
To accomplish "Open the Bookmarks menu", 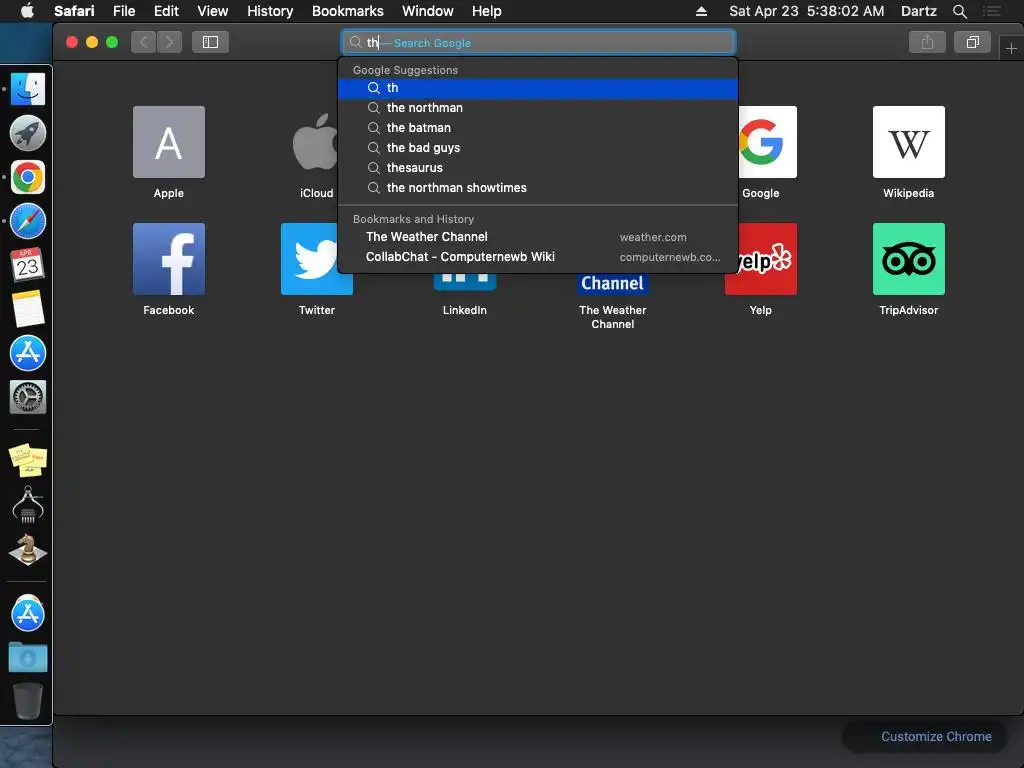I will coord(347,11).
